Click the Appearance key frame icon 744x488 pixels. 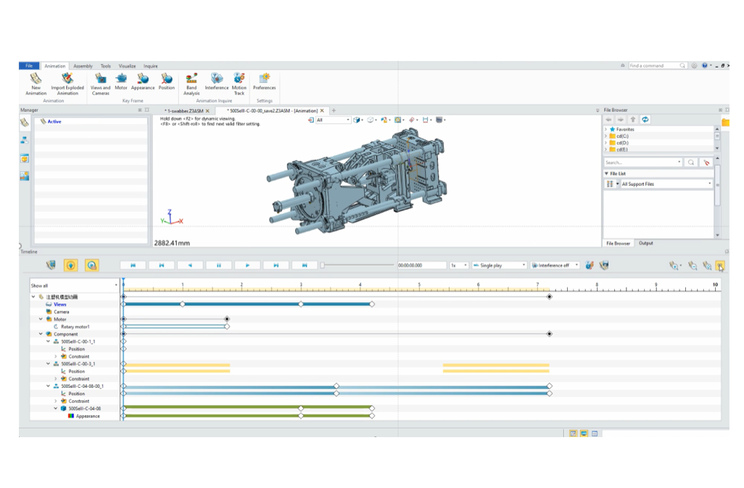[143, 78]
